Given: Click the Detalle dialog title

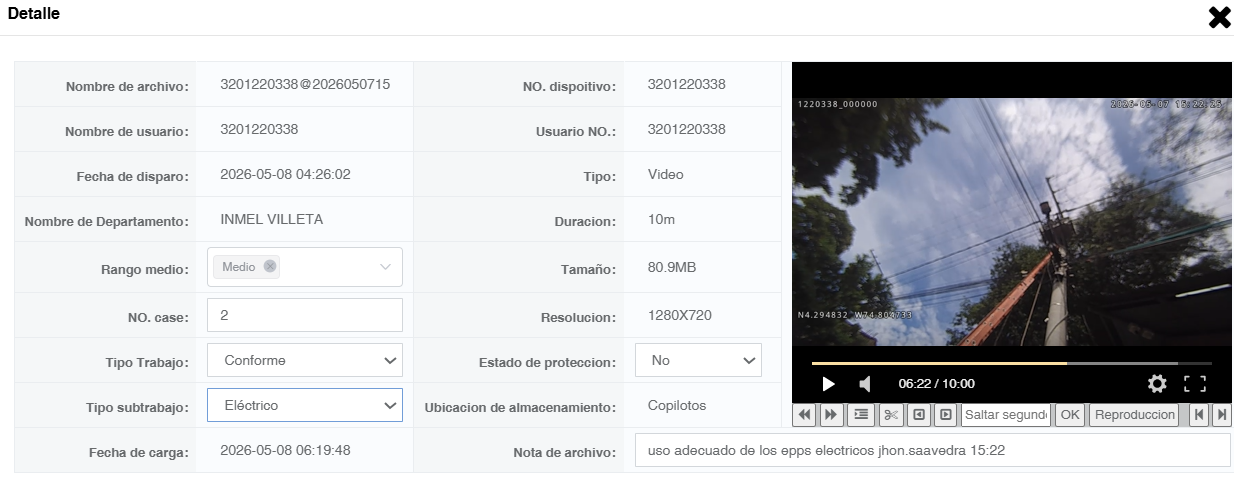Looking at the screenshot, I should tap(34, 14).
